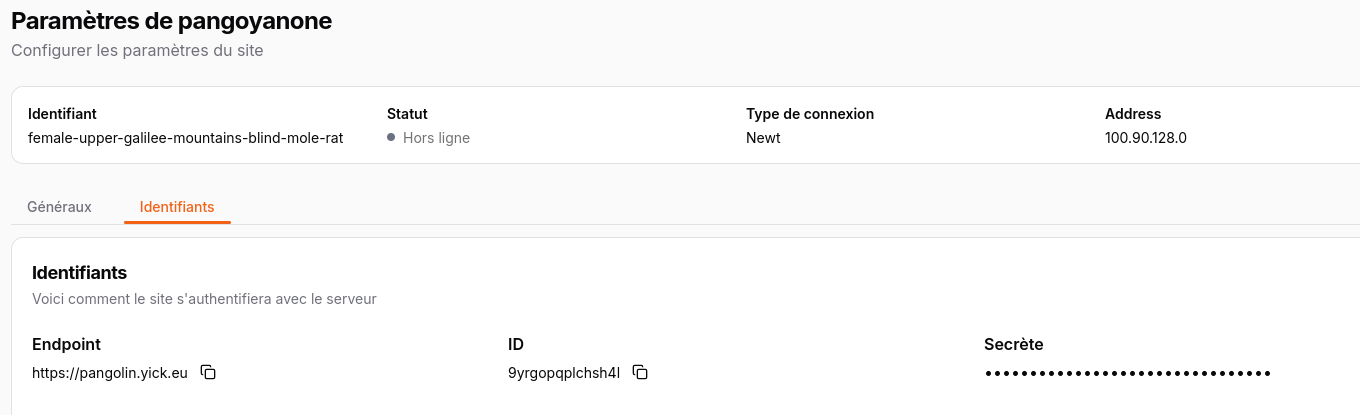
Task: Click the Address label in info card
Action: click(1133, 114)
